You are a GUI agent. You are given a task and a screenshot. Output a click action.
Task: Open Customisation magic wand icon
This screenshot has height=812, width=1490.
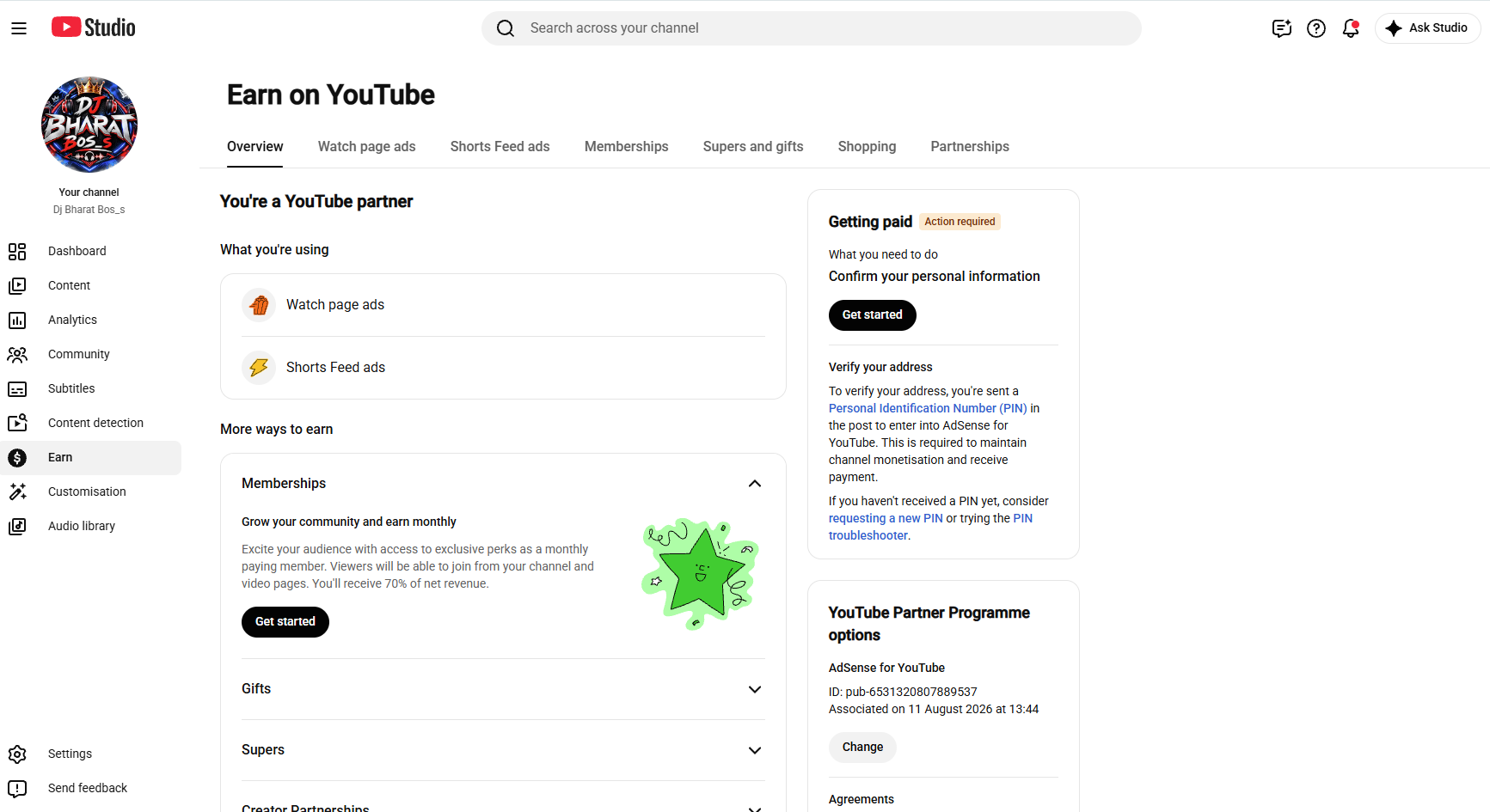click(x=17, y=491)
